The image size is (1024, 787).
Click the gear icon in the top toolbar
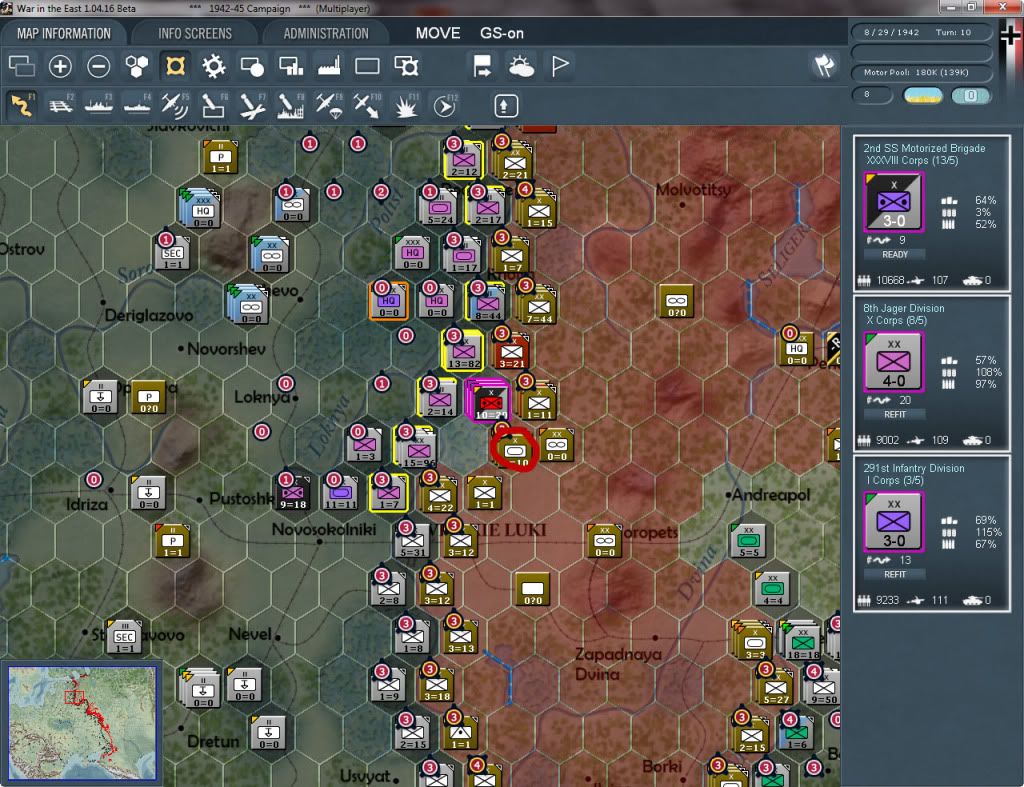(x=214, y=66)
